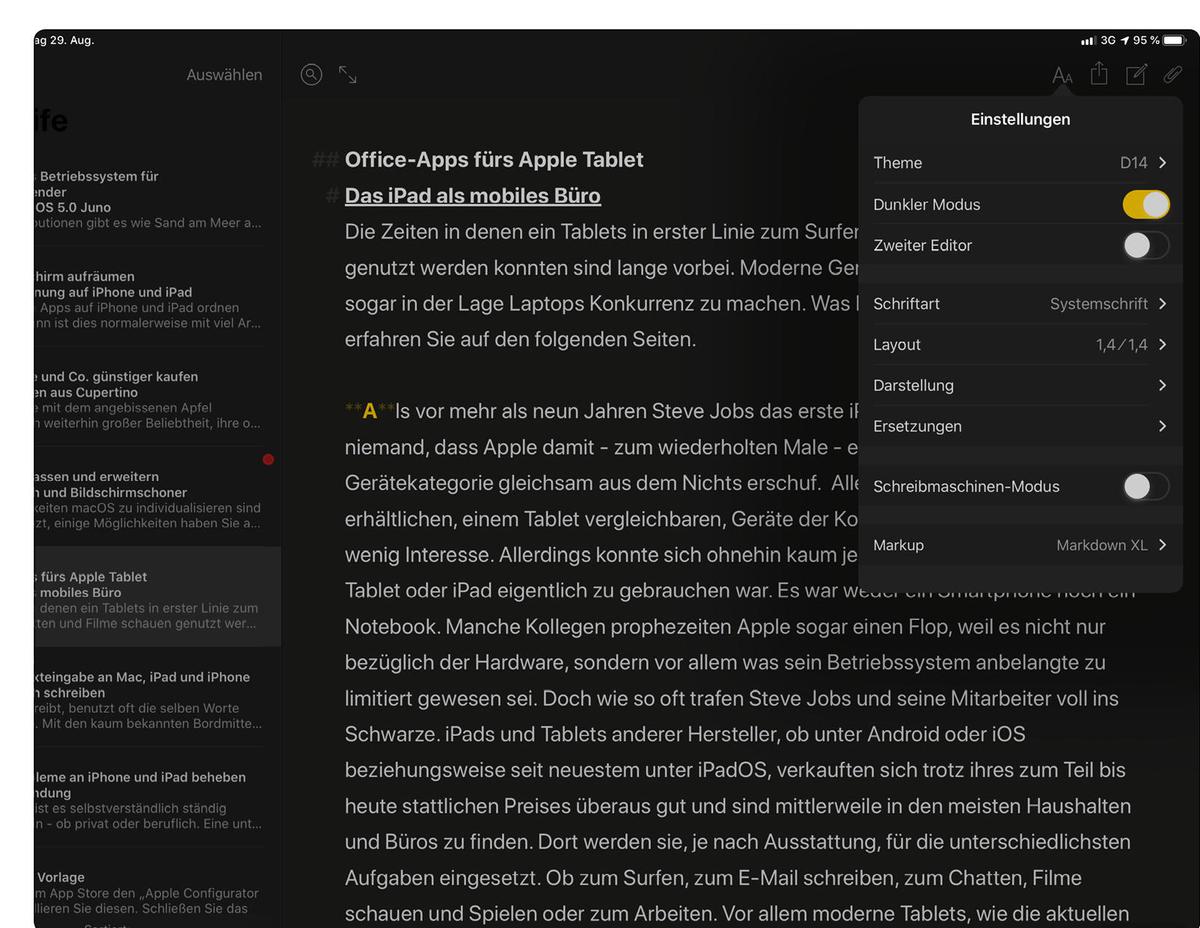Tap the share export icon
The height and width of the screenshot is (928, 1200).
pos(1099,74)
